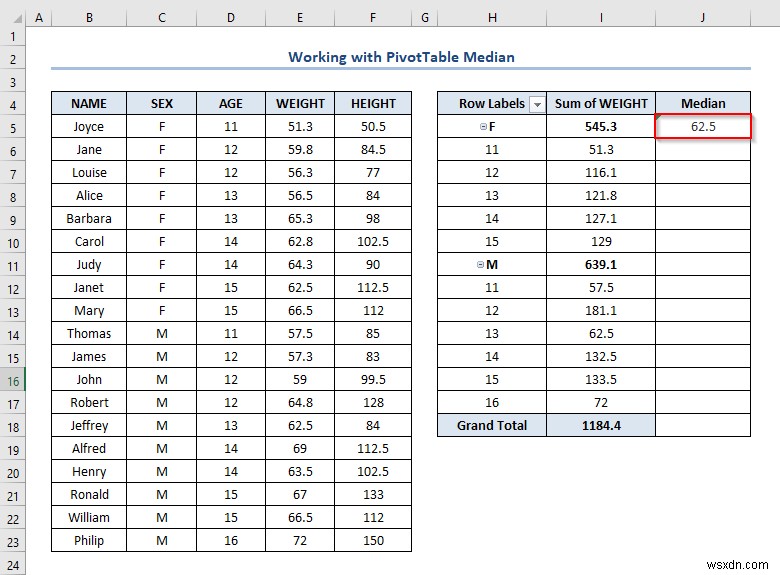Click pivot value 129
The image size is (780, 575).
[601, 241]
